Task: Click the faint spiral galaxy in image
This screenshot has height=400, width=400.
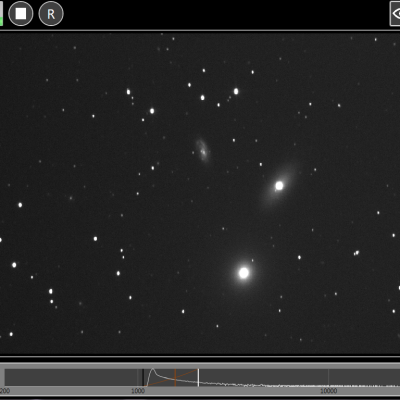Action: pos(202,150)
